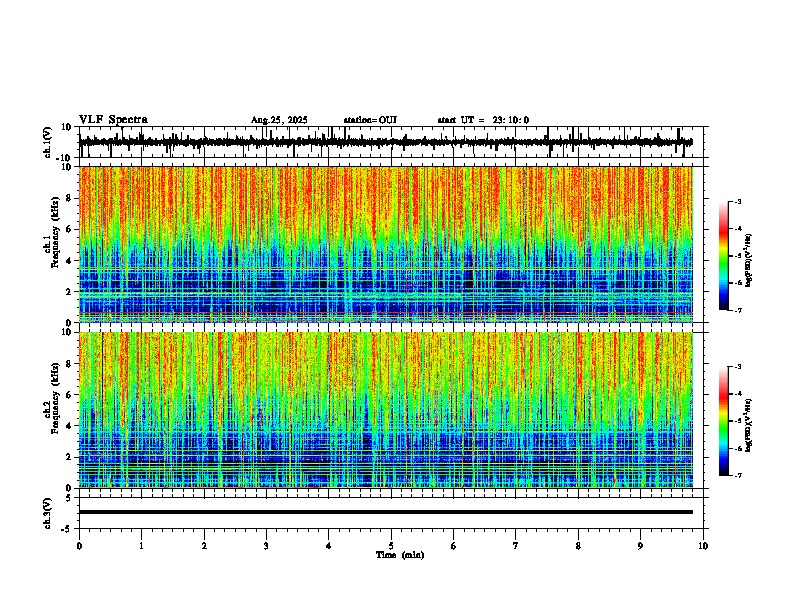The height and width of the screenshot is (612, 792).
Task: Click the '-3' label on ch.1 color bar
Action: pyautogui.click(x=738, y=202)
